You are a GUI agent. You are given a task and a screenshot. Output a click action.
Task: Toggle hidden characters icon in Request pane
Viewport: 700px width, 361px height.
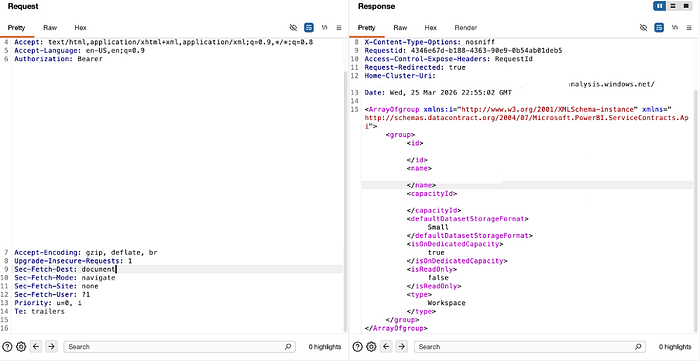tap(293, 28)
